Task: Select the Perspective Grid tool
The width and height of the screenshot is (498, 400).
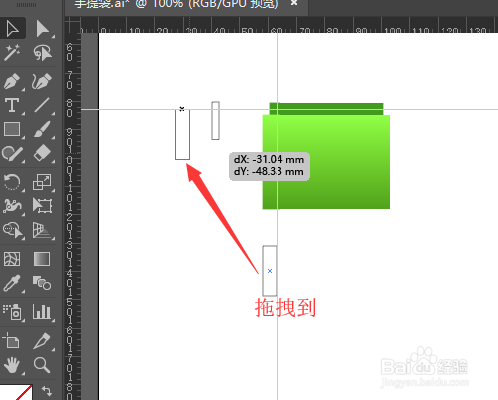Action: click(x=42, y=230)
